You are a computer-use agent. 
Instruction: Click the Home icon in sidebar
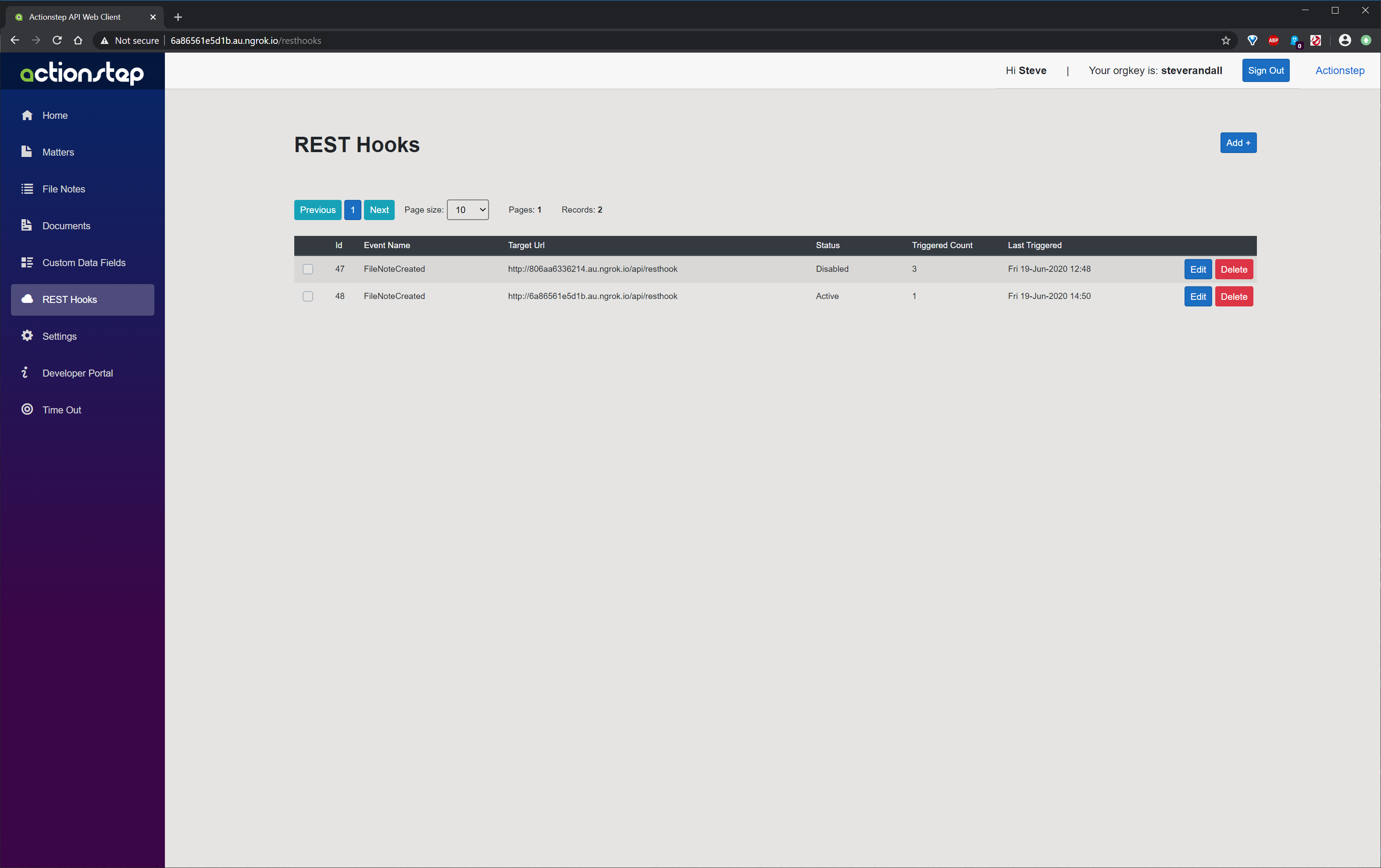tap(27, 115)
